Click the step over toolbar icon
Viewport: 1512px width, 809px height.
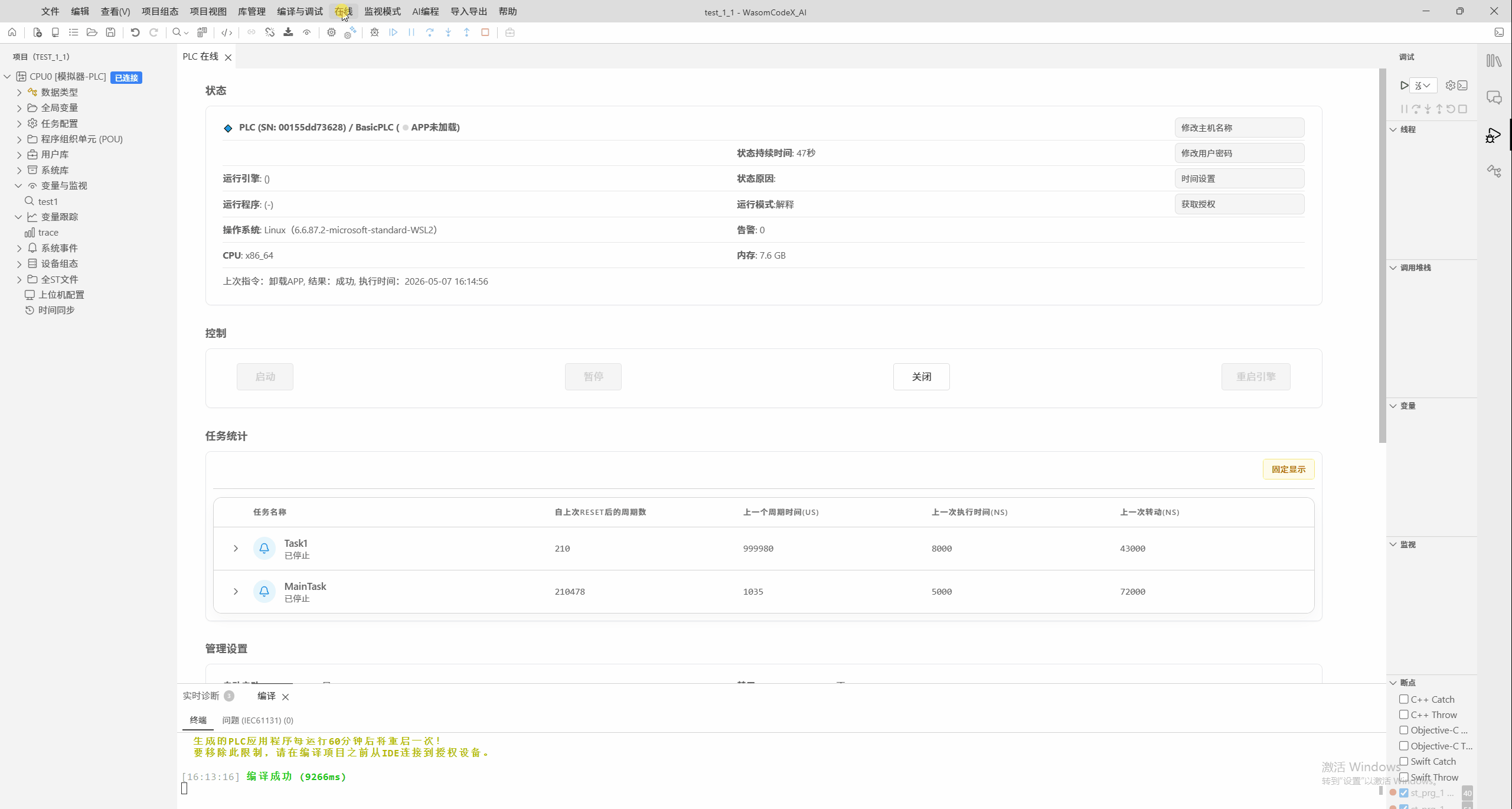pos(430,32)
